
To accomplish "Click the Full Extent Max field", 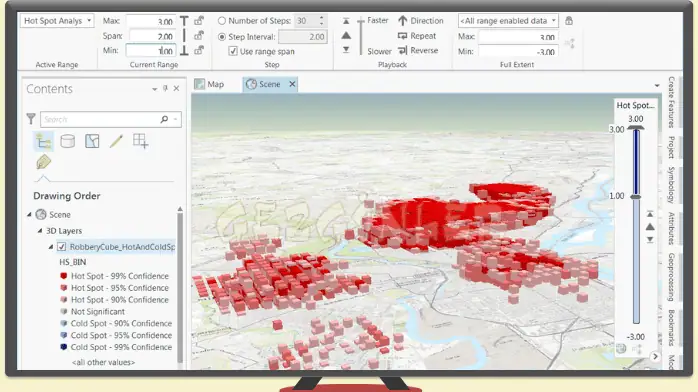I will [x=519, y=37].
